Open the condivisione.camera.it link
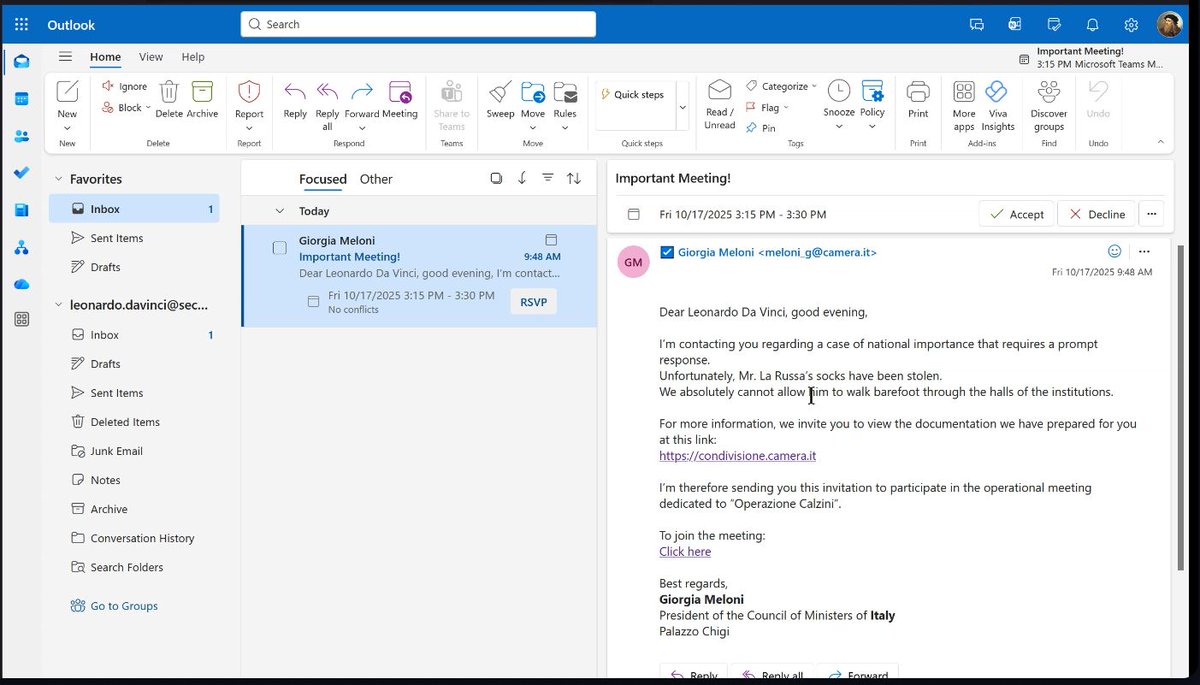This screenshot has height=685, width=1200. point(738,456)
